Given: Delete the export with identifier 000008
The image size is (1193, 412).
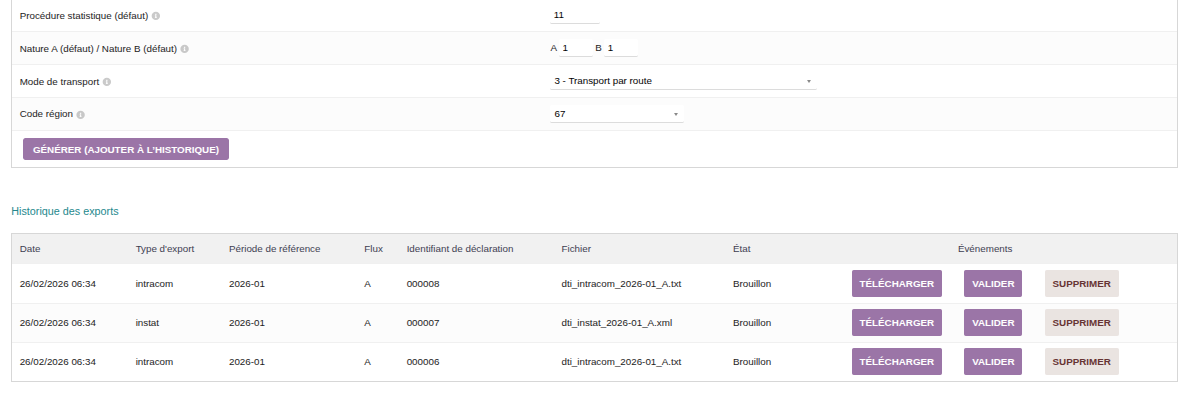Looking at the screenshot, I should point(1081,284).
